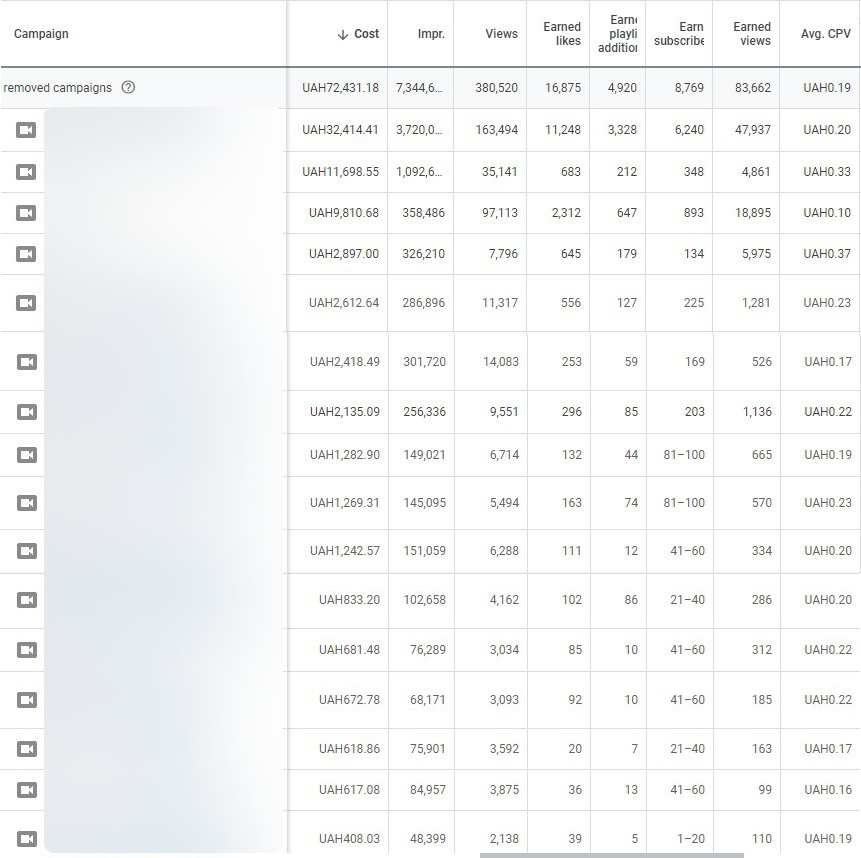Screen dimensions: 861x858
Task: Click the video icon in the UAH618.86 row
Action: 27,749
